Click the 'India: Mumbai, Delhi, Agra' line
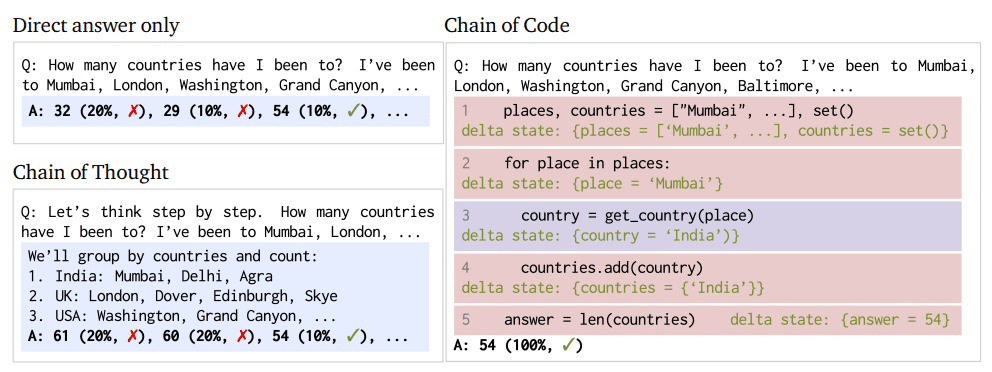992x372 pixels. point(151,276)
